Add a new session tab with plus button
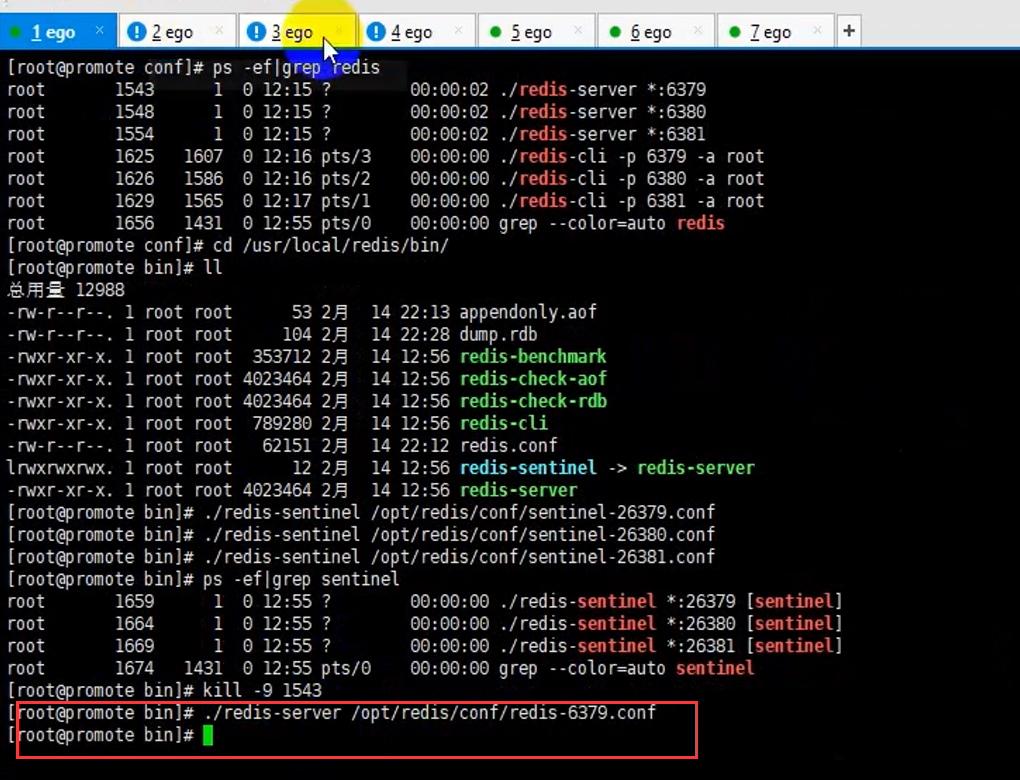1020x780 pixels. tap(849, 31)
